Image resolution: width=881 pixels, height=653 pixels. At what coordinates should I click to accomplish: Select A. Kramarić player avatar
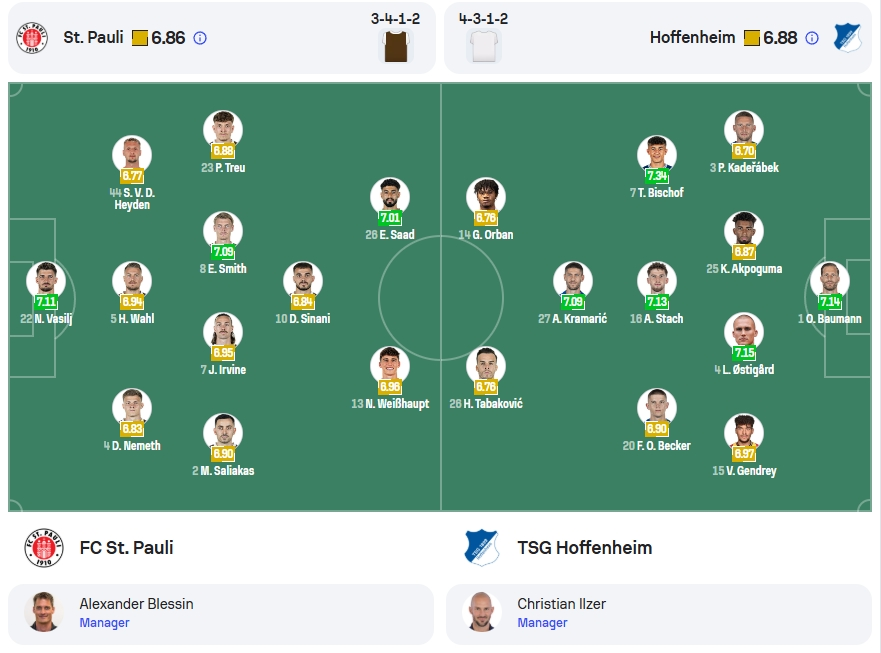pyautogui.click(x=573, y=281)
